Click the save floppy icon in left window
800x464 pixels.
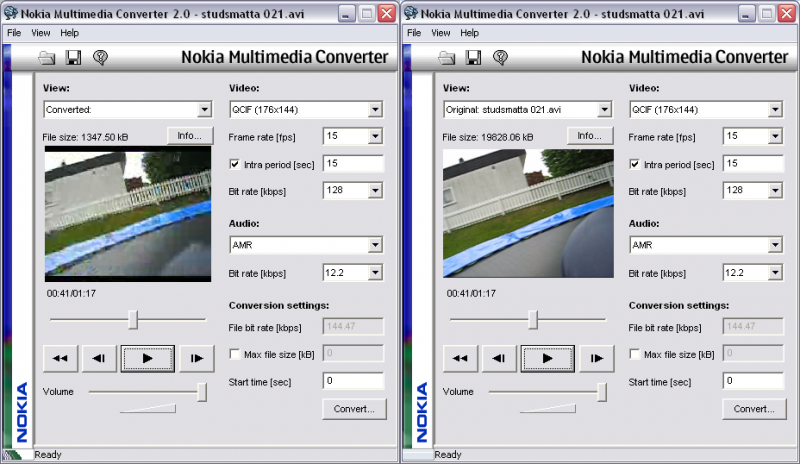(73, 58)
